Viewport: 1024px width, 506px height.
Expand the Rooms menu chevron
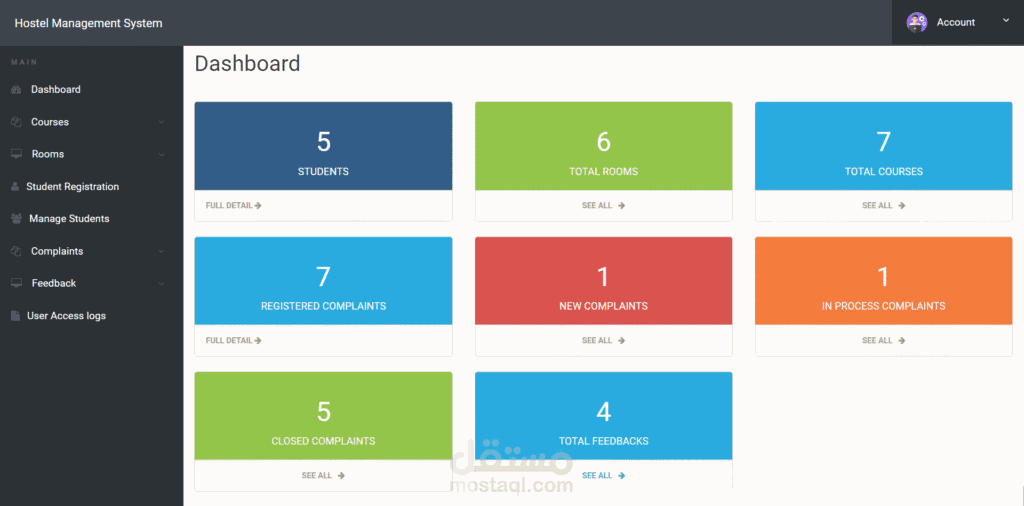161,155
